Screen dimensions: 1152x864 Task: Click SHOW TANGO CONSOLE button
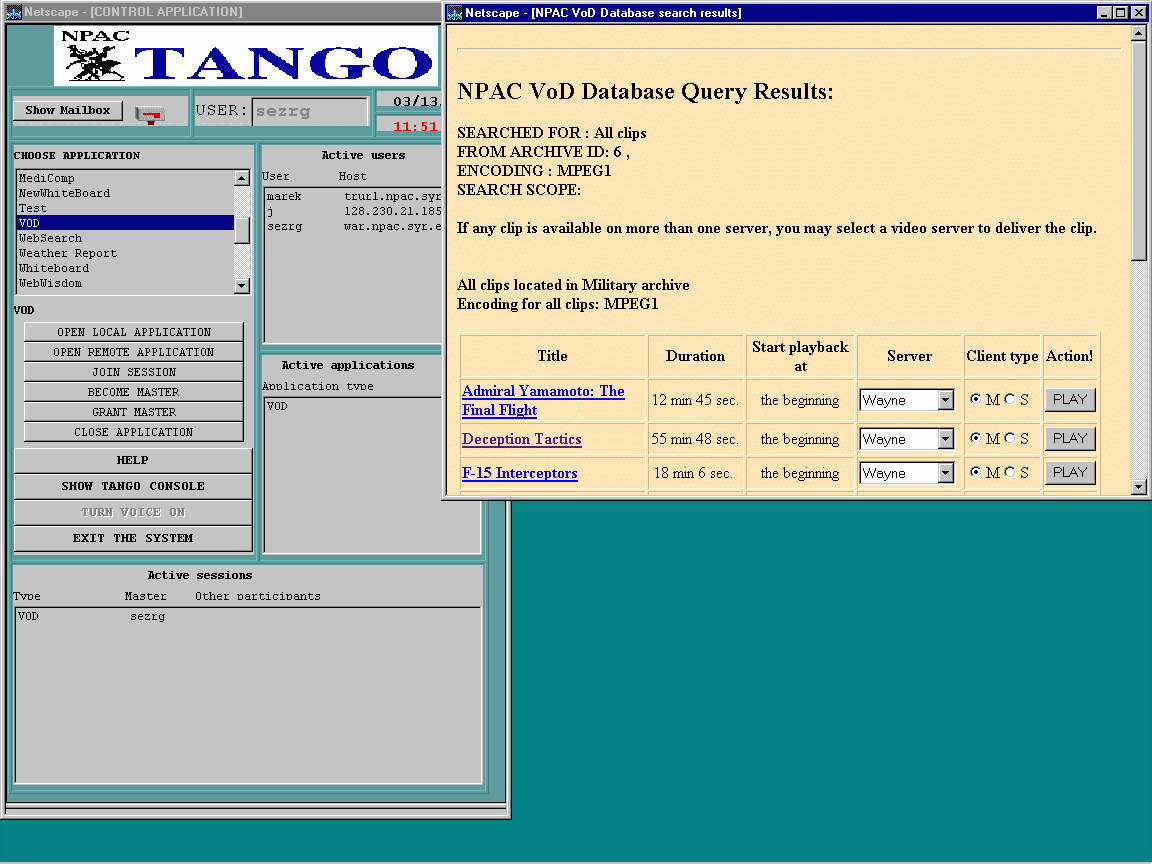click(x=133, y=486)
